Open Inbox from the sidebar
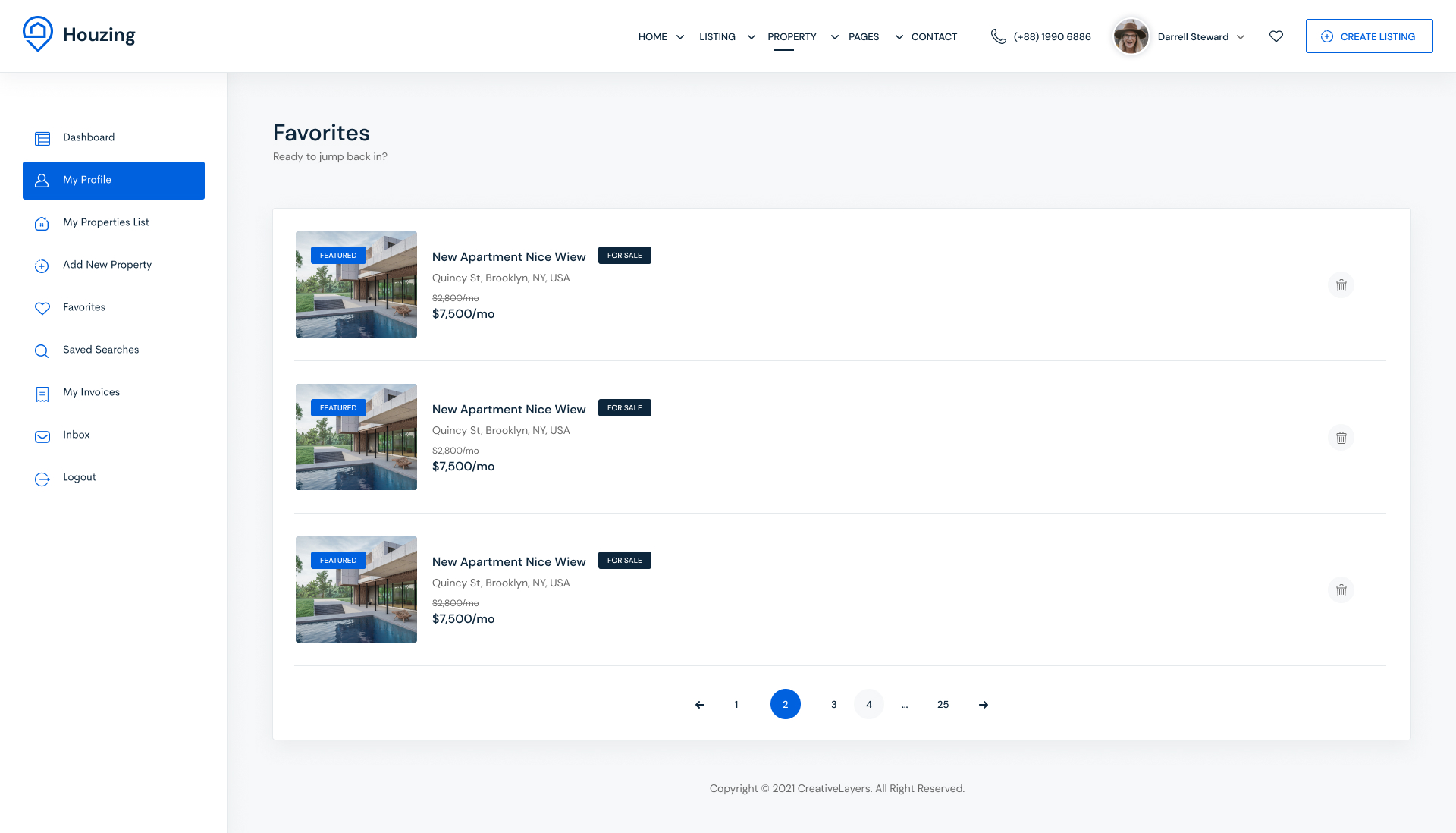The width and height of the screenshot is (1456, 833). coord(76,435)
